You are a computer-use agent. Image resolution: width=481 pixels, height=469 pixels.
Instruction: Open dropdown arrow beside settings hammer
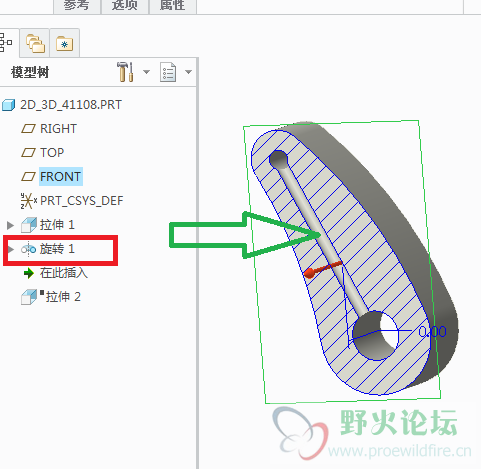coord(146,72)
